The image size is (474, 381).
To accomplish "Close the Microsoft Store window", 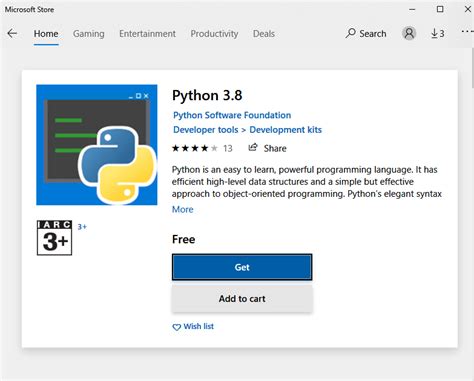I will [x=468, y=9].
